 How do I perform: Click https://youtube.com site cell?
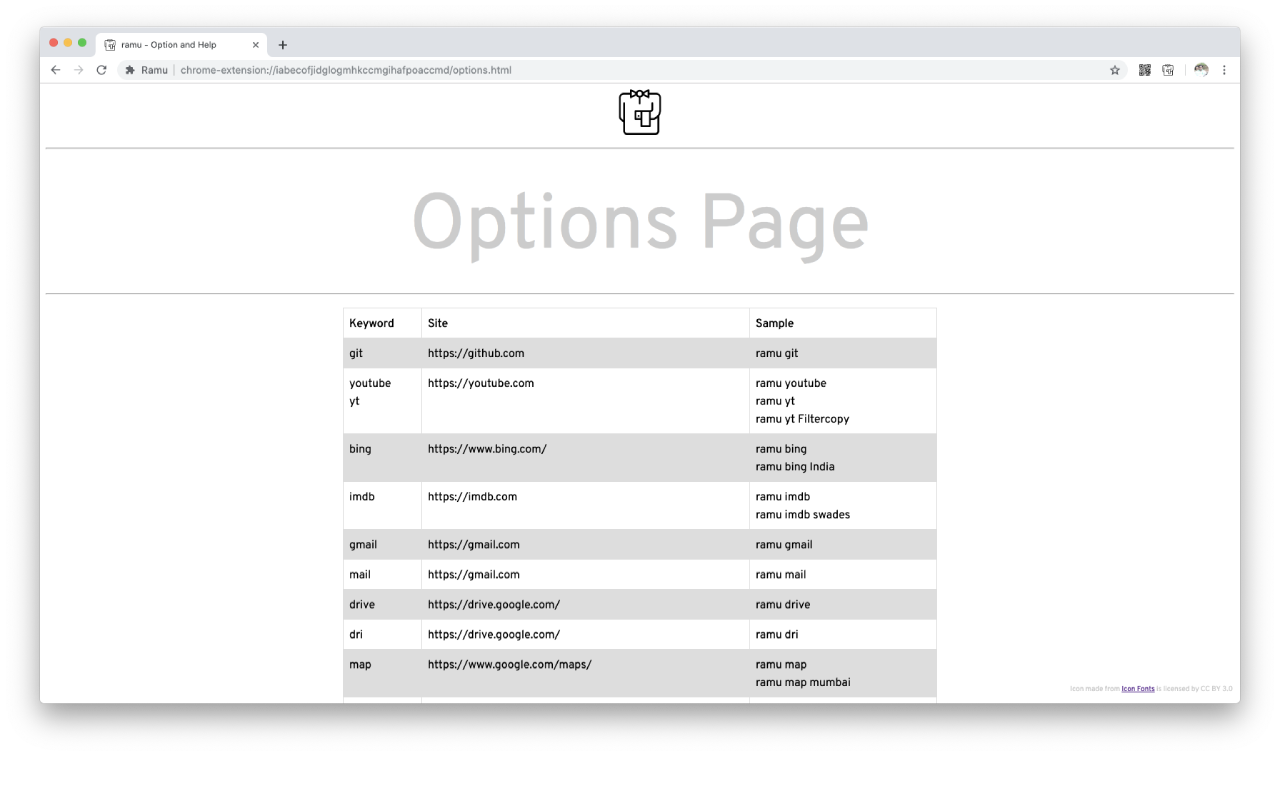[x=585, y=401]
